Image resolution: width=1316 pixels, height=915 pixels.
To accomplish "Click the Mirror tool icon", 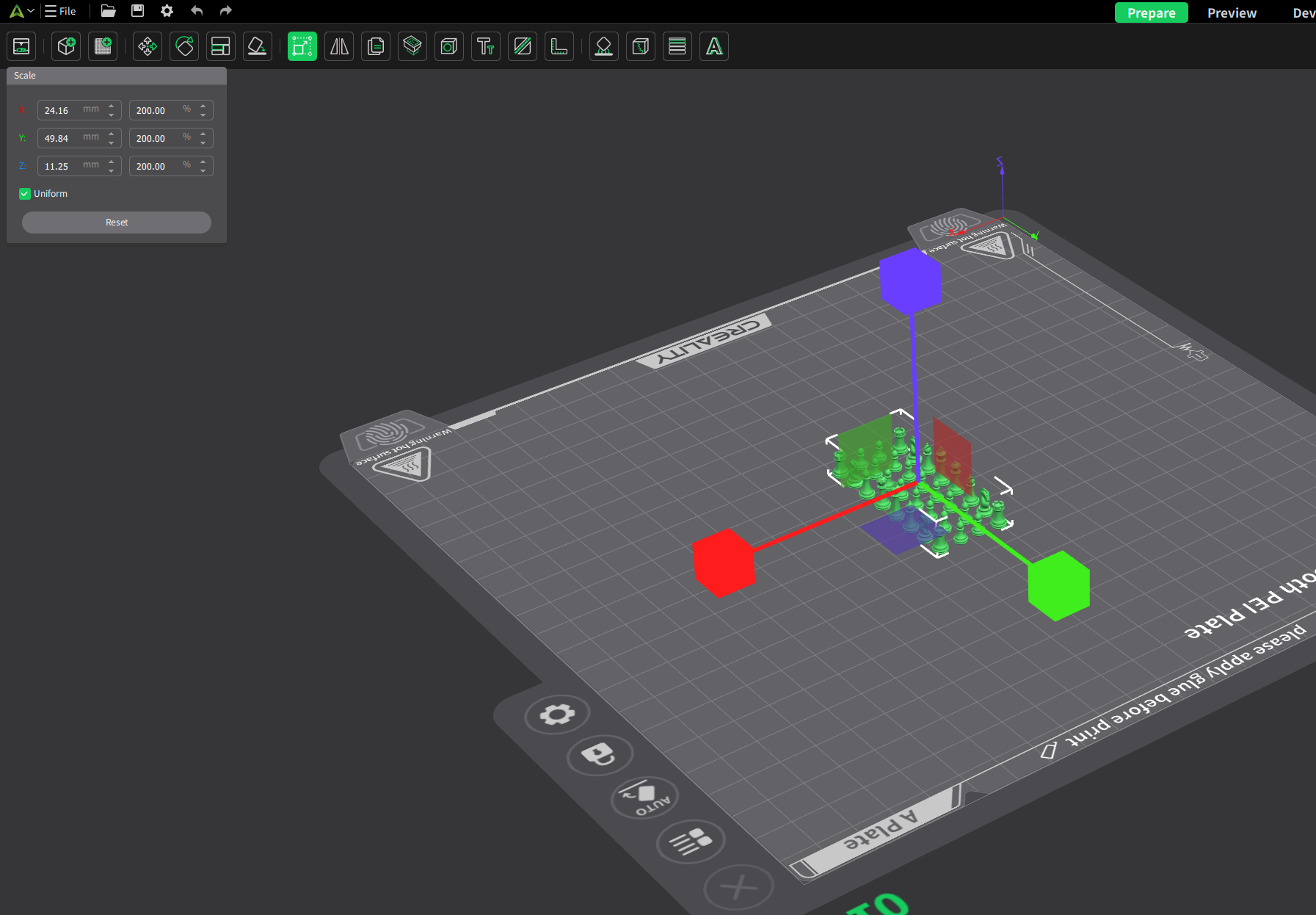I will [339, 47].
